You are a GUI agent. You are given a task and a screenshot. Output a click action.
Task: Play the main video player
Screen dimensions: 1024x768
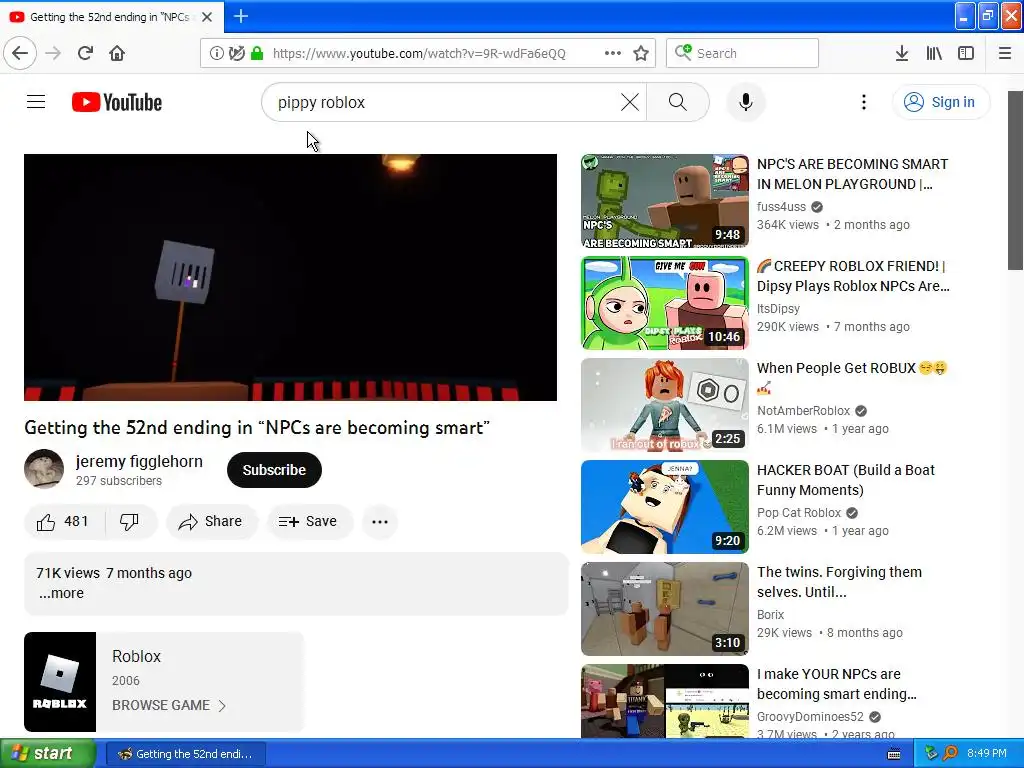pyautogui.click(x=291, y=278)
